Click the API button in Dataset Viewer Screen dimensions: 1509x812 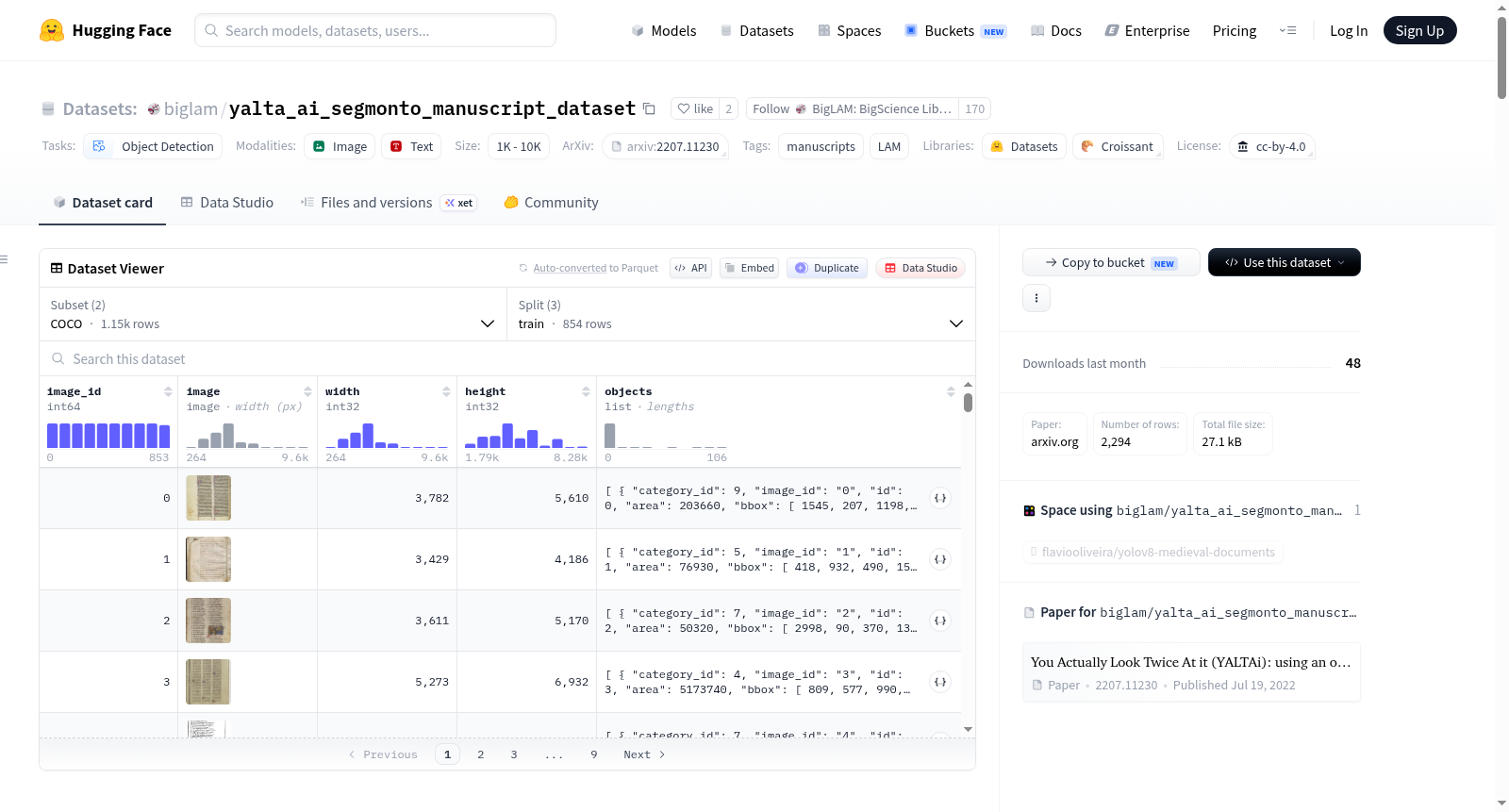(x=690, y=268)
